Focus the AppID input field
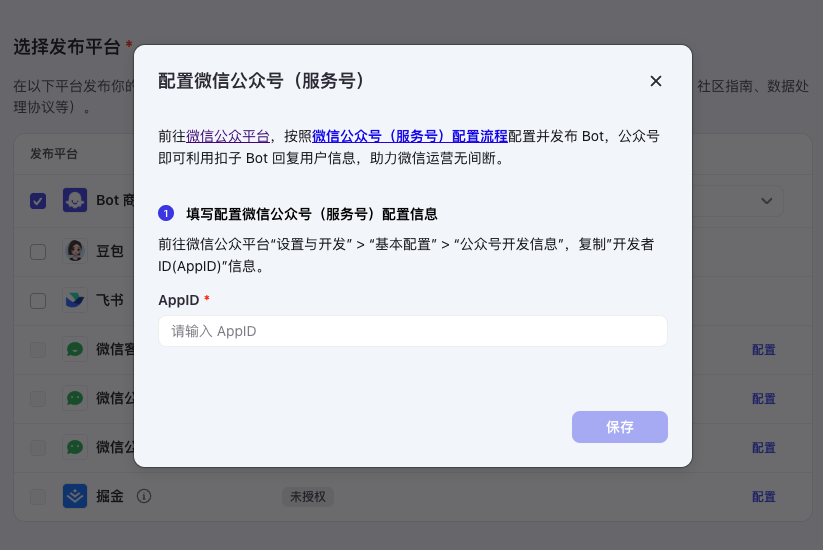This screenshot has height=550, width=823. pyautogui.click(x=413, y=331)
